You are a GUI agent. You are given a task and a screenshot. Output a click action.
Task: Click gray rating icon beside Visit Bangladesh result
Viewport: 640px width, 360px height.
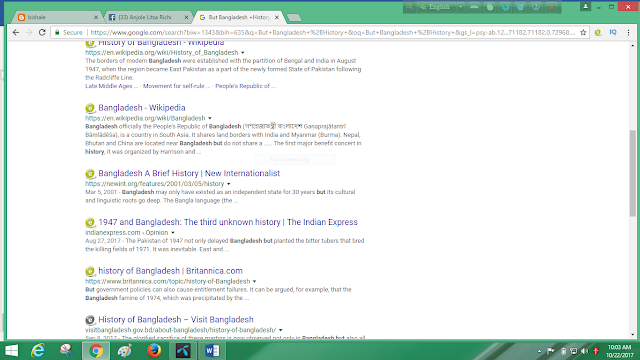pyautogui.click(x=90, y=320)
